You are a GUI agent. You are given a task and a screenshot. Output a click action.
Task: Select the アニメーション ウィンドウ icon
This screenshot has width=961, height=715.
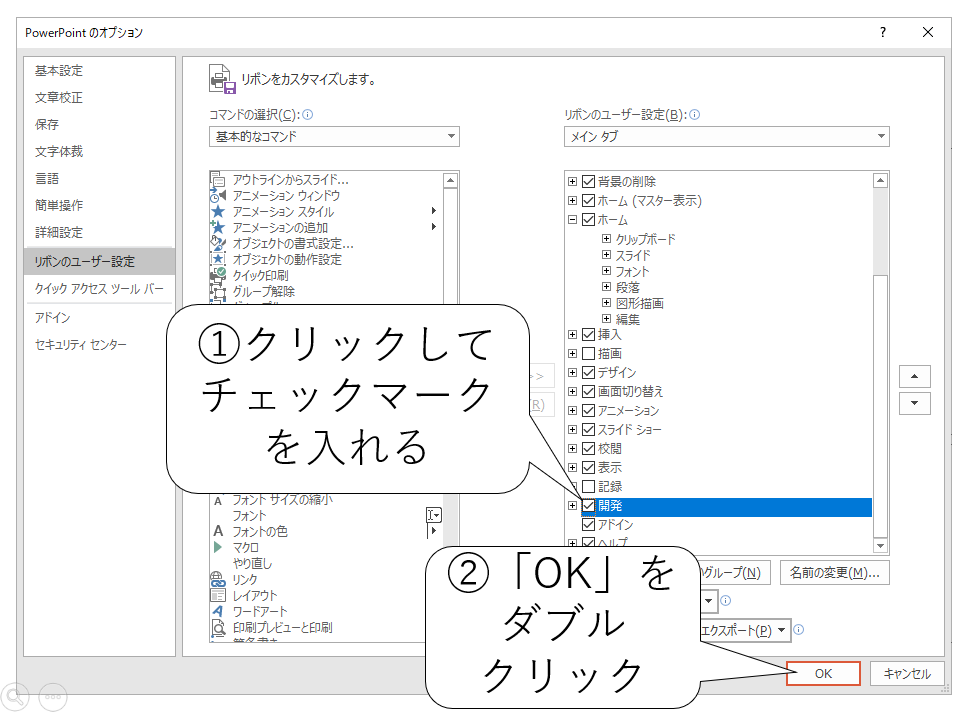pyautogui.click(x=218, y=195)
